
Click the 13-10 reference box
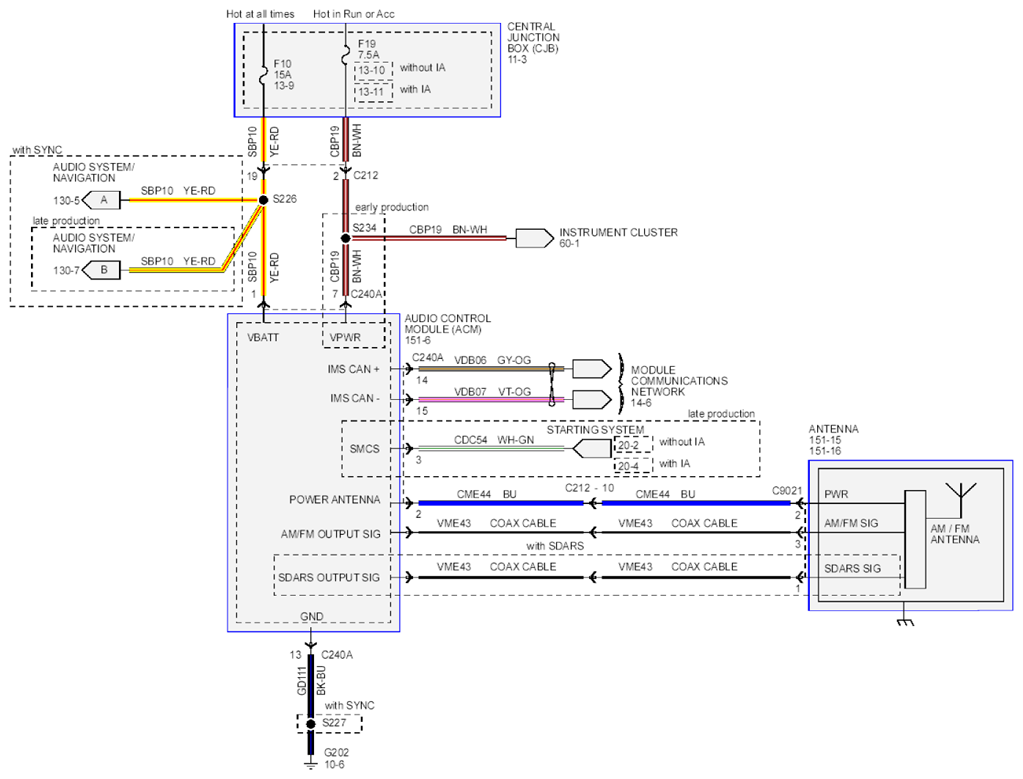tap(374, 70)
